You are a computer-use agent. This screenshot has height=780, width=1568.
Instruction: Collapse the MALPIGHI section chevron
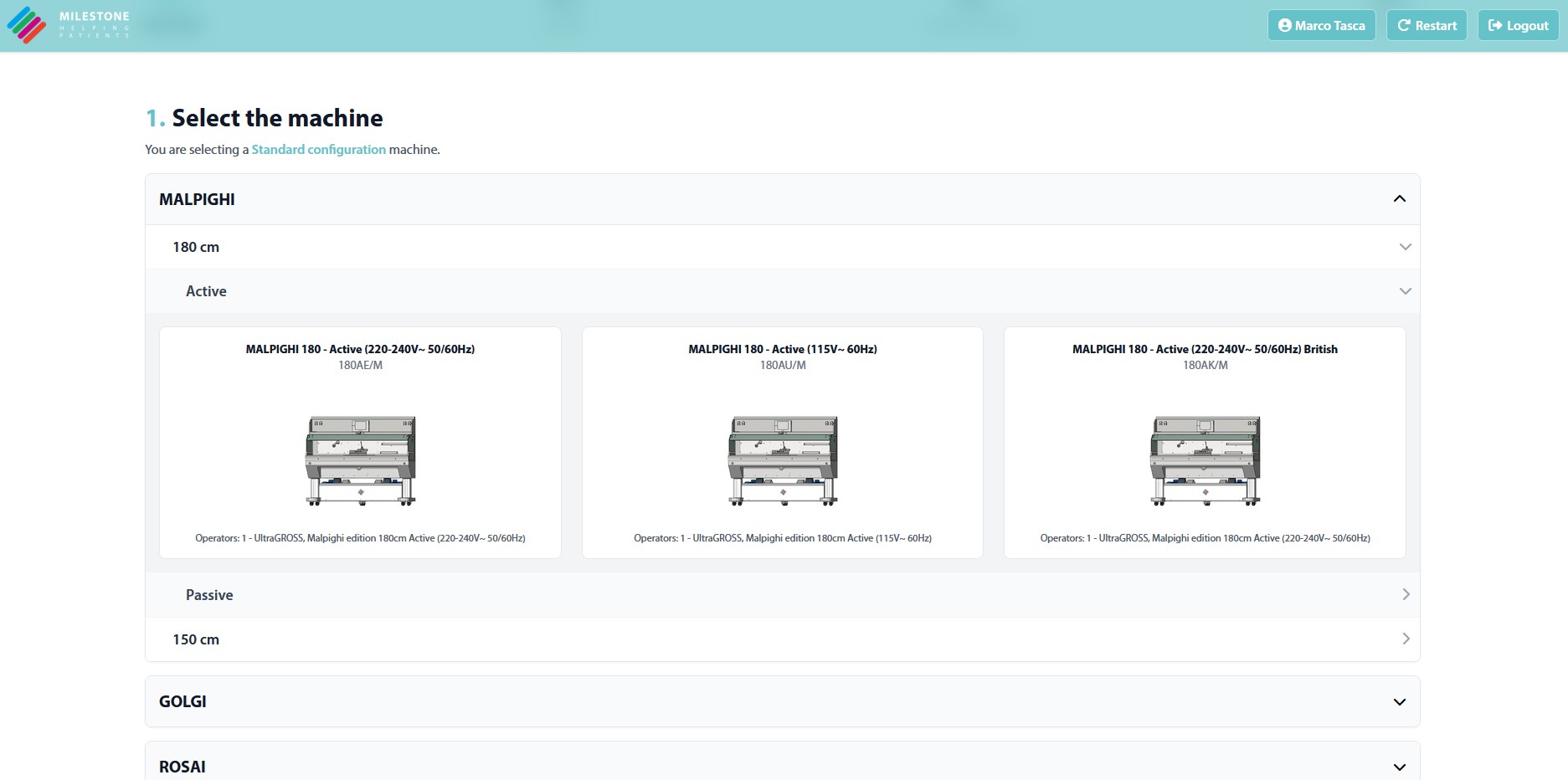tap(1399, 199)
